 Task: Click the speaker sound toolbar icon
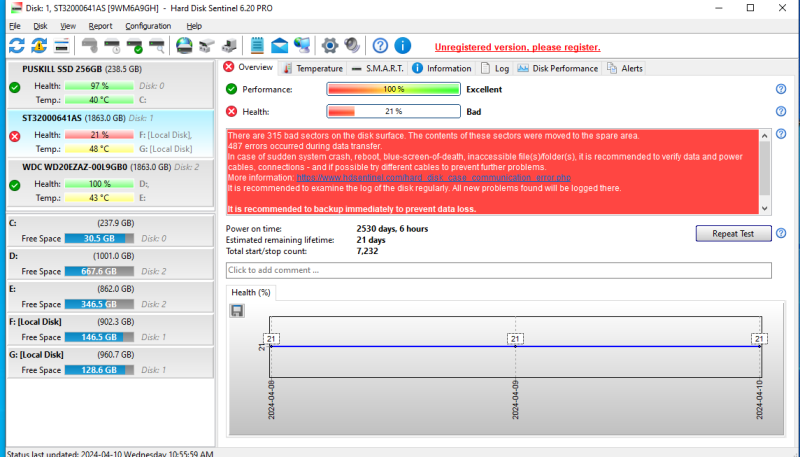pos(352,46)
